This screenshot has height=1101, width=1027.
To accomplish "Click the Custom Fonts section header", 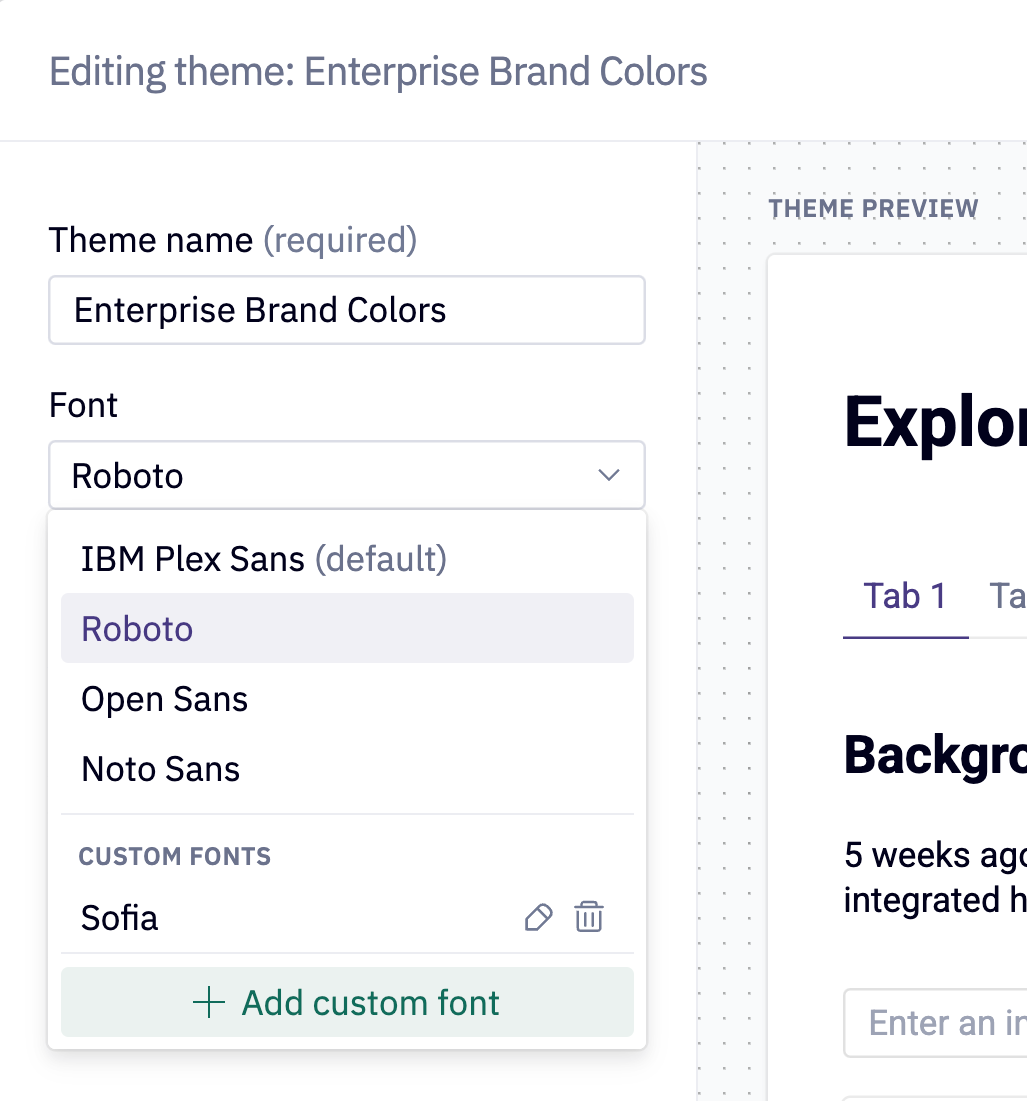I will pos(175,856).
